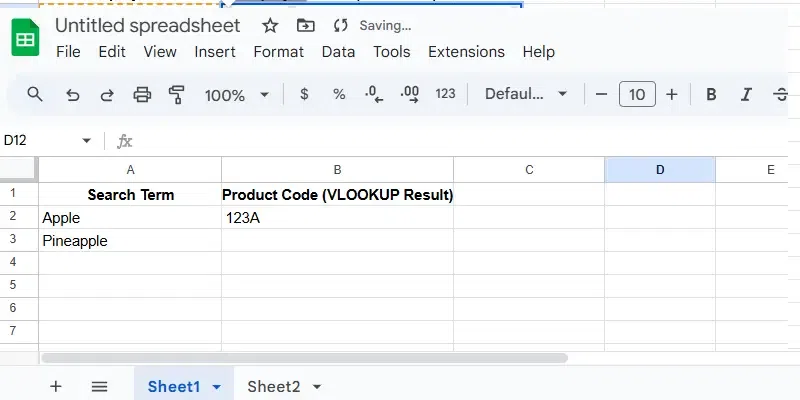Format selection as currency
This screenshot has height=400, width=800.
click(x=304, y=94)
